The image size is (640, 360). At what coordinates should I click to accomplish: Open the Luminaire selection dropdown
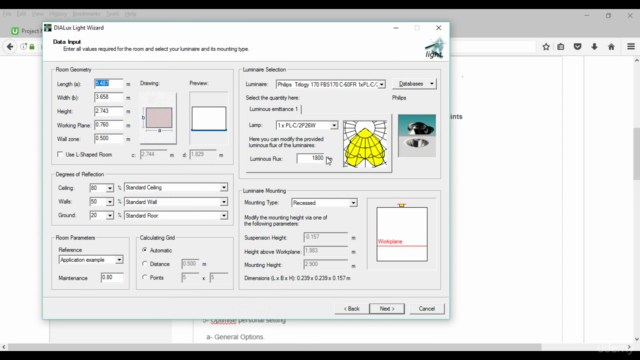(x=381, y=84)
